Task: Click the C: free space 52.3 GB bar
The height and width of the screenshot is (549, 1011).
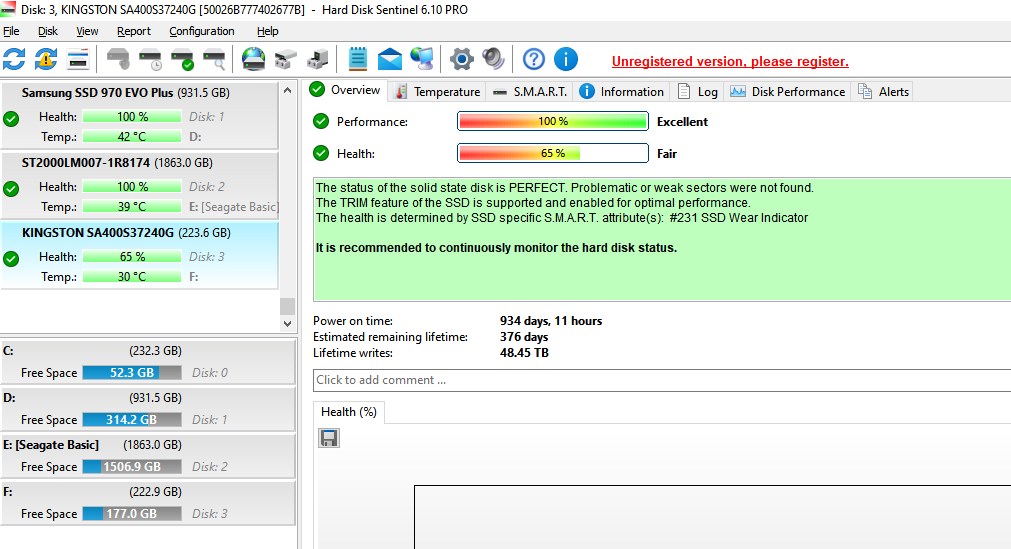Action: (x=132, y=373)
